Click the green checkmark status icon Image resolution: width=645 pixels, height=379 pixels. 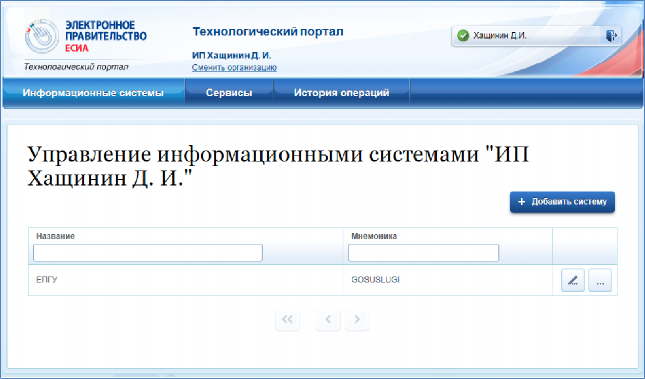tap(463, 36)
